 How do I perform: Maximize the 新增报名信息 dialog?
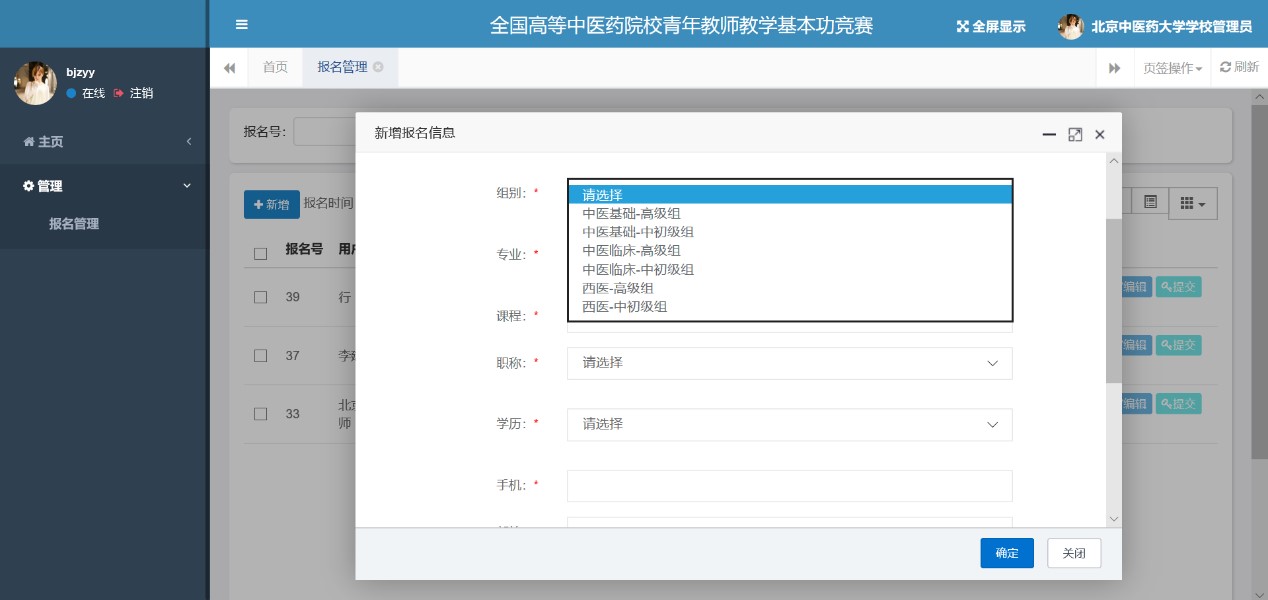click(1075, 134)
